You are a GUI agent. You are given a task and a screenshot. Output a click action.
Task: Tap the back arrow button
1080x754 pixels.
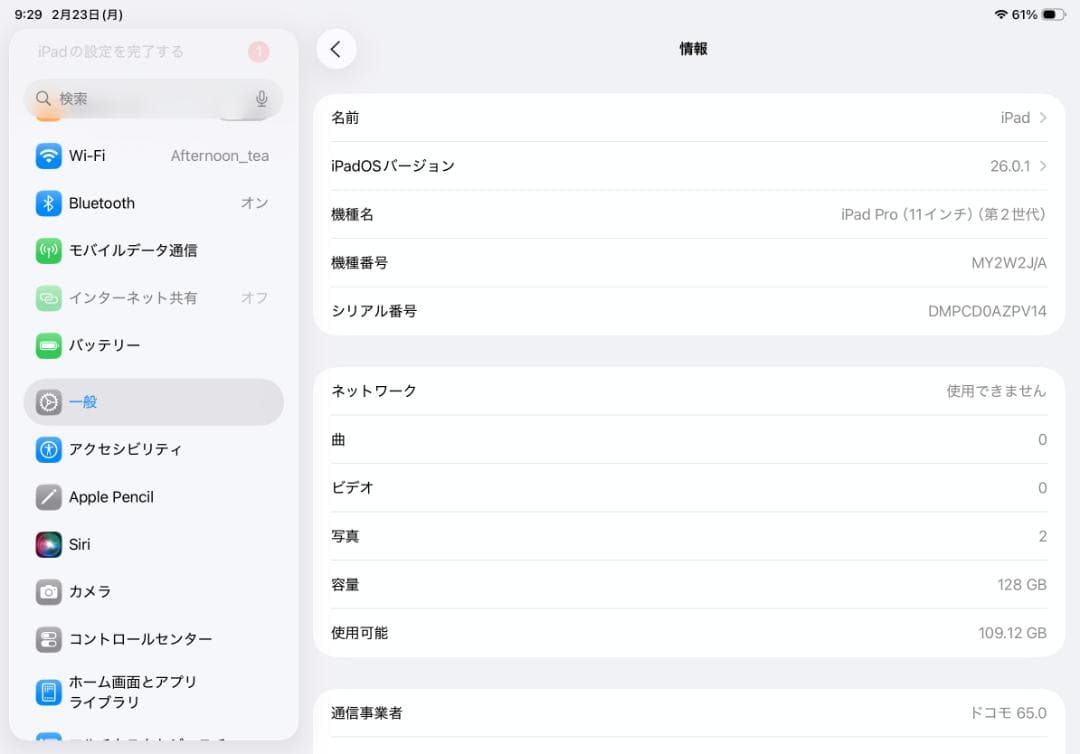click(336, 49)
